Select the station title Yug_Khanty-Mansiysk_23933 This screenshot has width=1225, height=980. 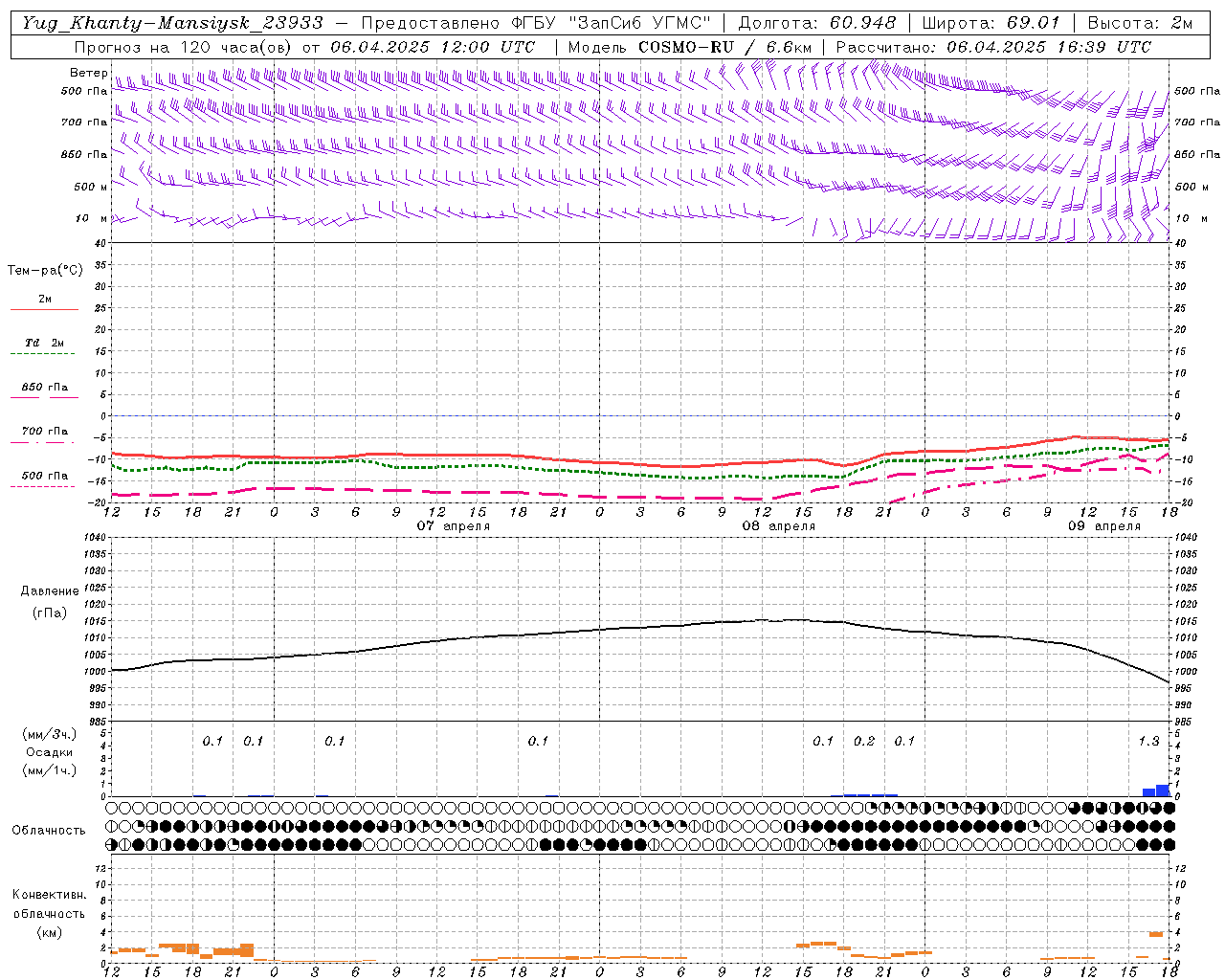172,23
